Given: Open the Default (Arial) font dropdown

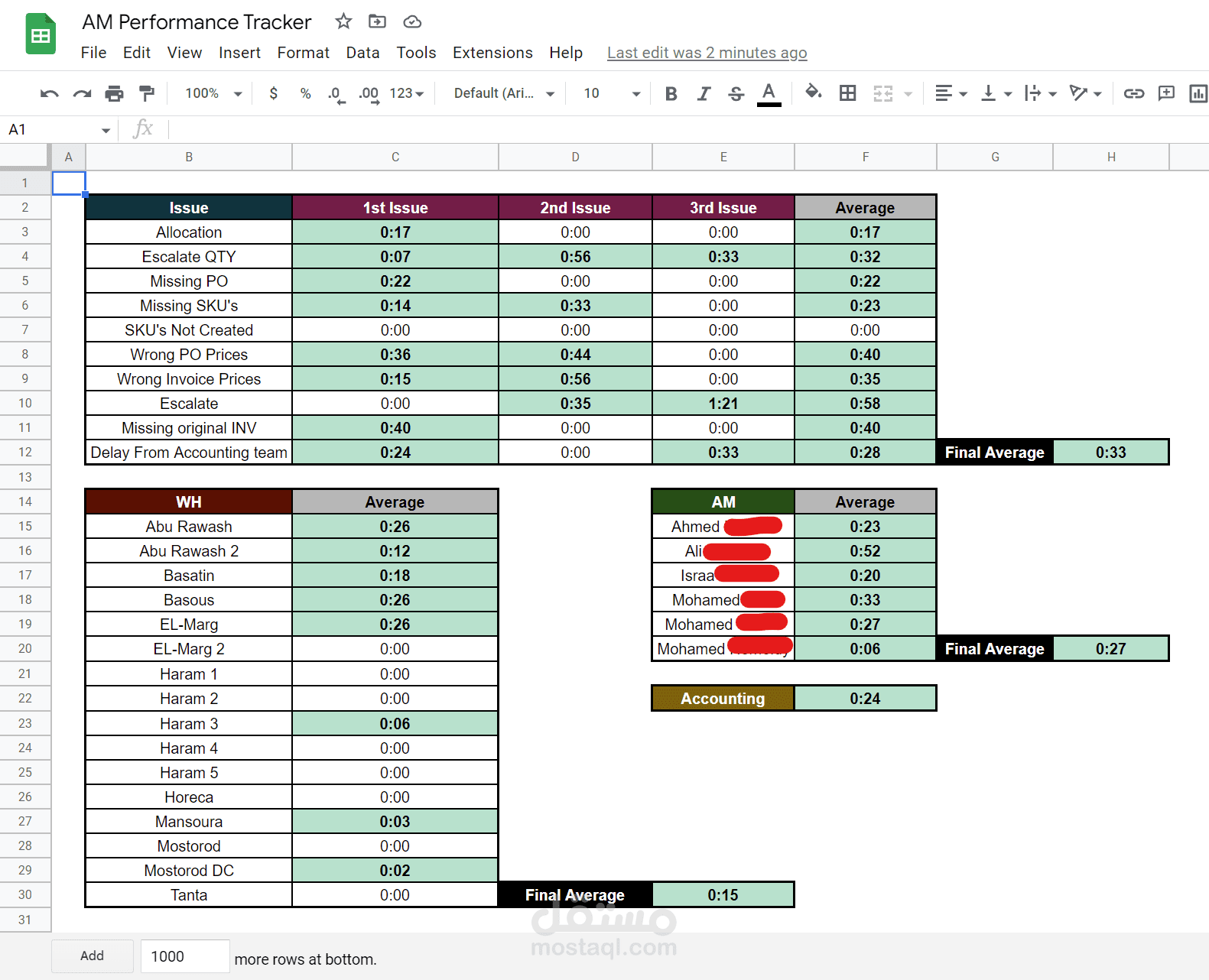Looking at the screenshot, I should [504, 93].
